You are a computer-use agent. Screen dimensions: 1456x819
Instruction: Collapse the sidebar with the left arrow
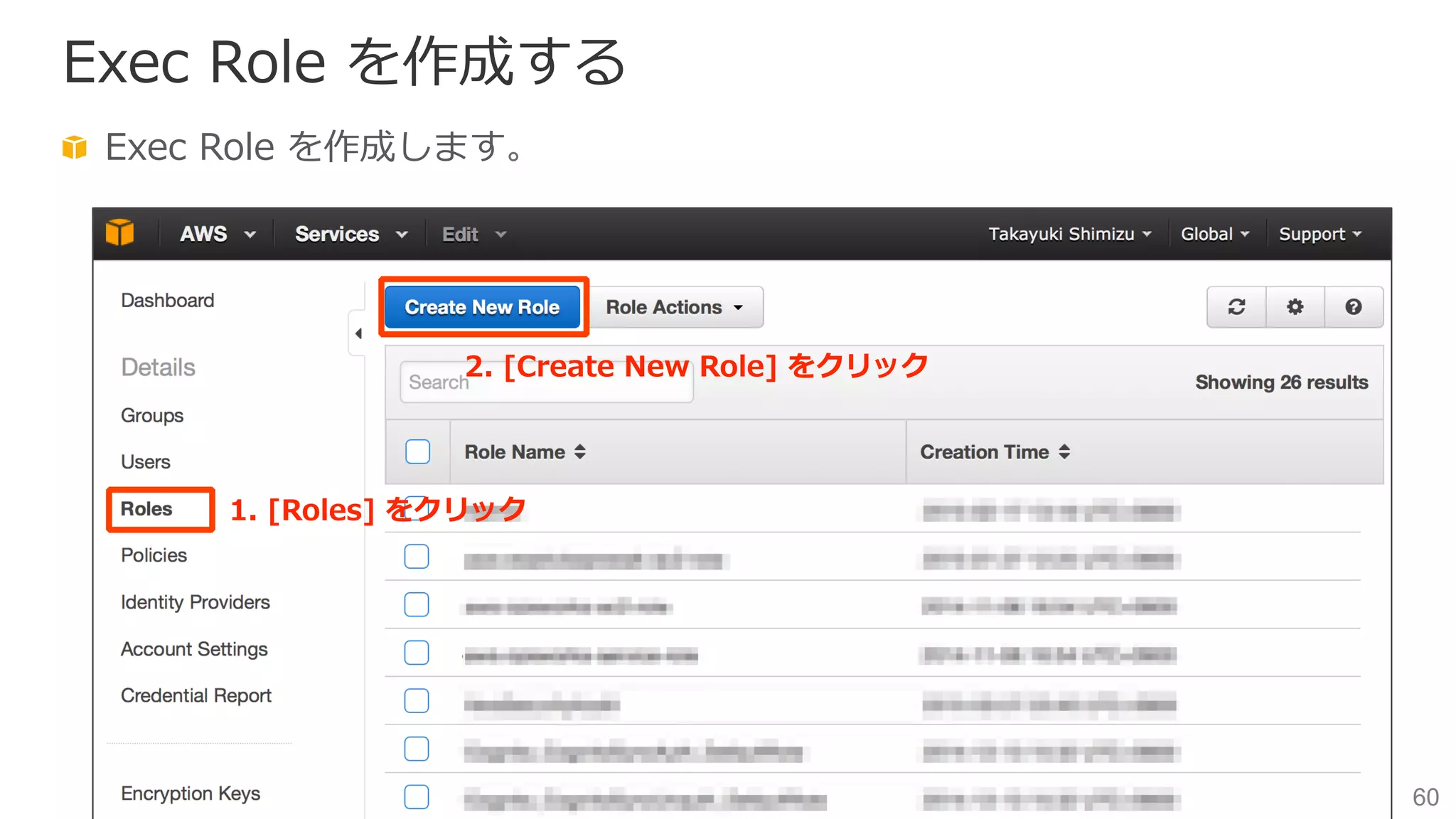tap(358, 333)
